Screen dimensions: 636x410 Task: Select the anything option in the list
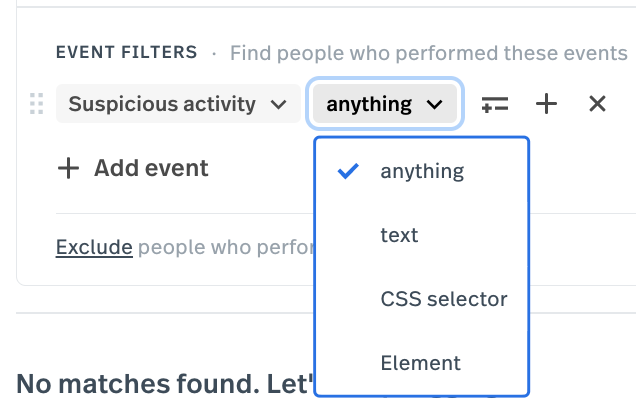click(x=421, y=171)
